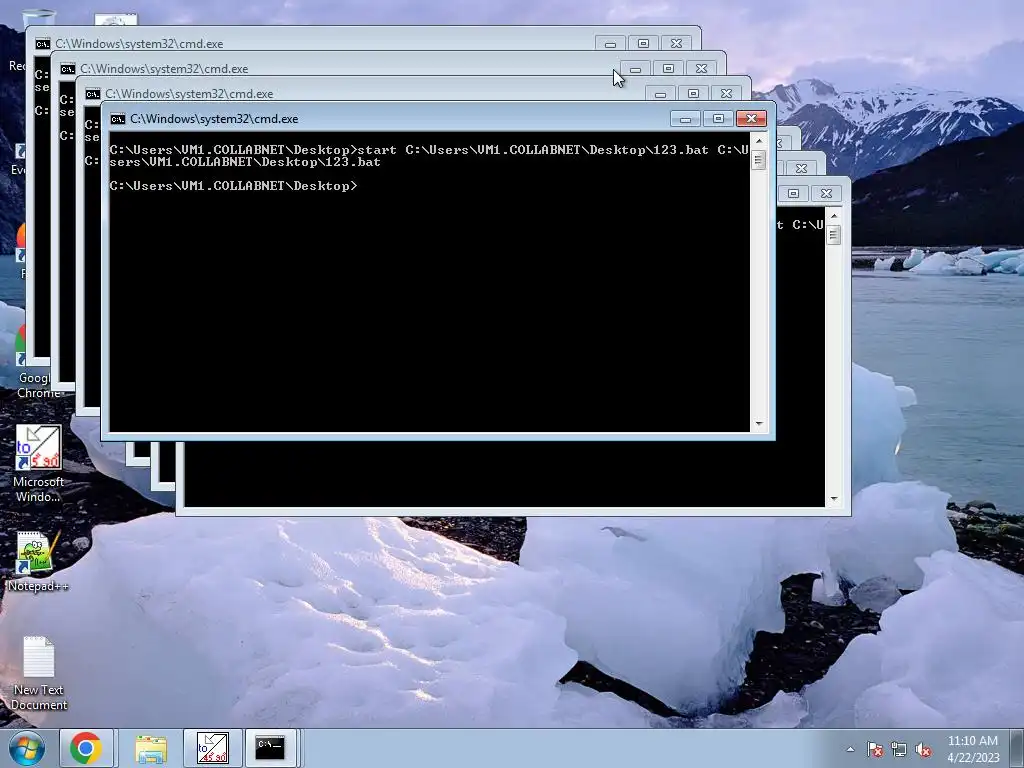Open the system-menu icon of the second cmd window
This screenshot has height=768, width=1024.
point(68,69)
